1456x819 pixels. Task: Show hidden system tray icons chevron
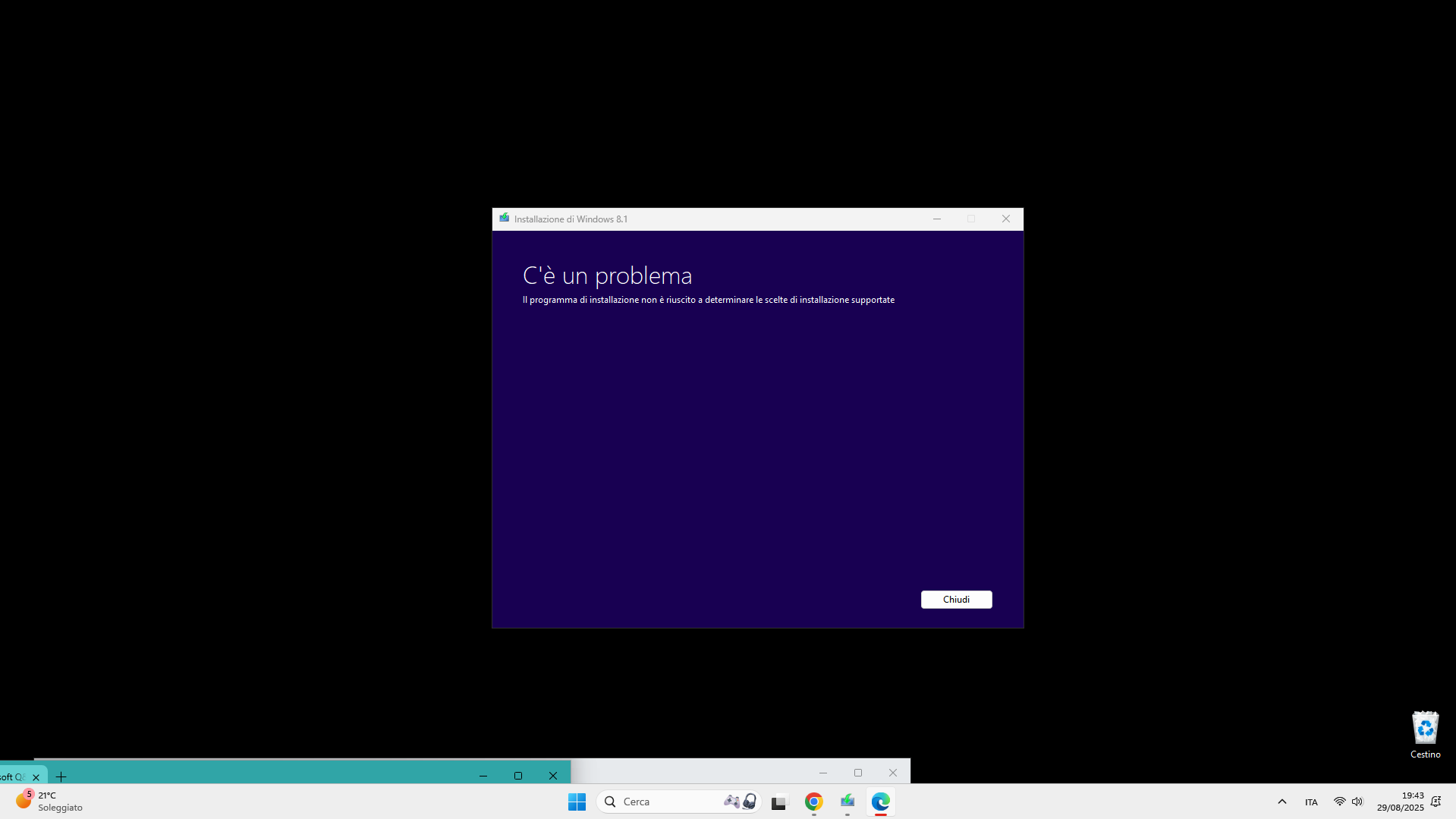pyautogui.click(x=1282, y=802)
